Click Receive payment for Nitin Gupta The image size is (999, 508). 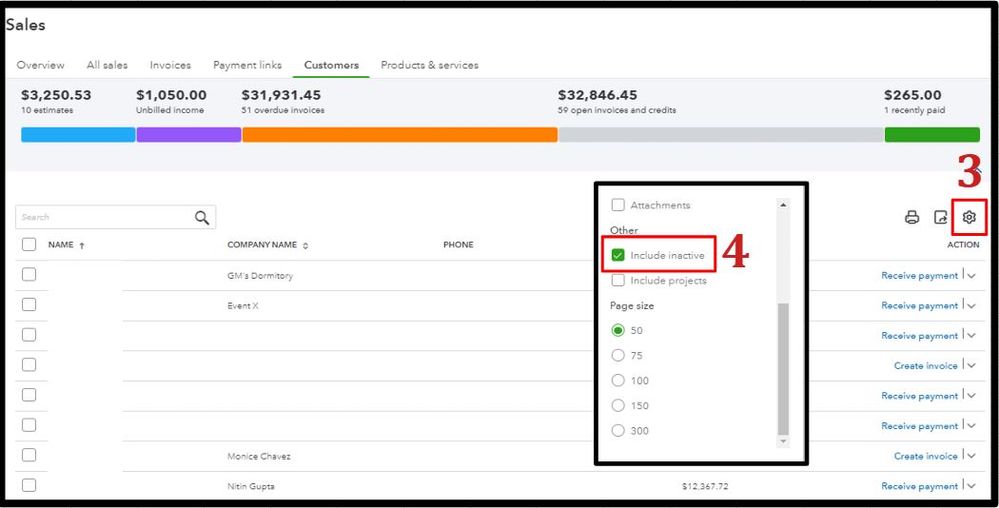919,486
